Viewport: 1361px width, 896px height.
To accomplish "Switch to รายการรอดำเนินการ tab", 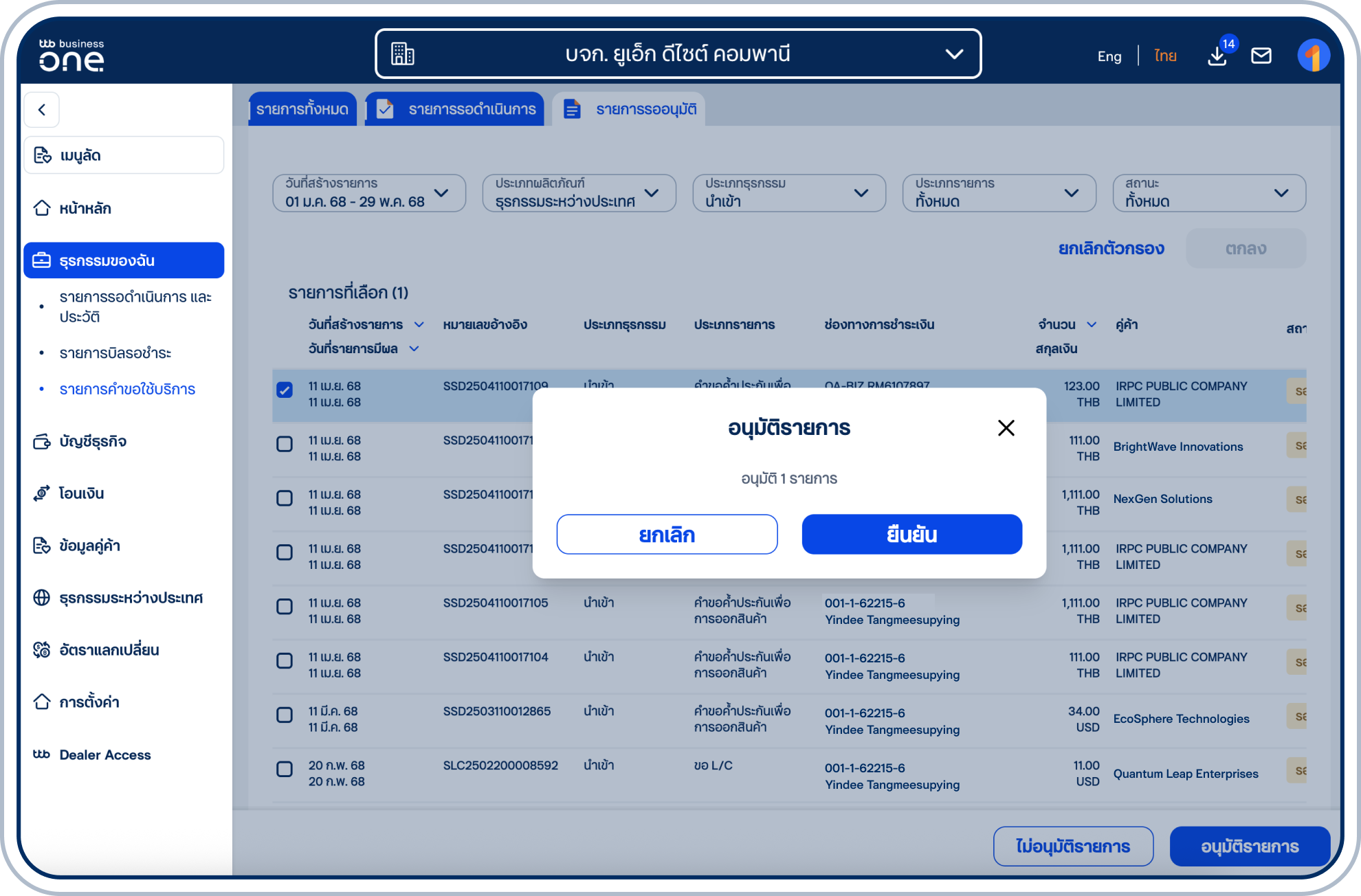I will 455,109.
